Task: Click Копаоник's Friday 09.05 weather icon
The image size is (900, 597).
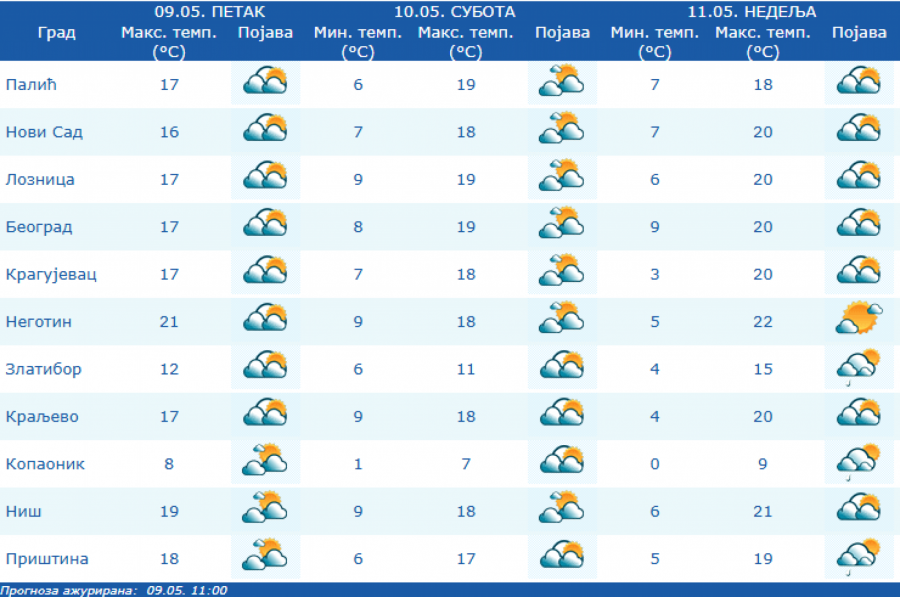Action: tap(265, 463)
